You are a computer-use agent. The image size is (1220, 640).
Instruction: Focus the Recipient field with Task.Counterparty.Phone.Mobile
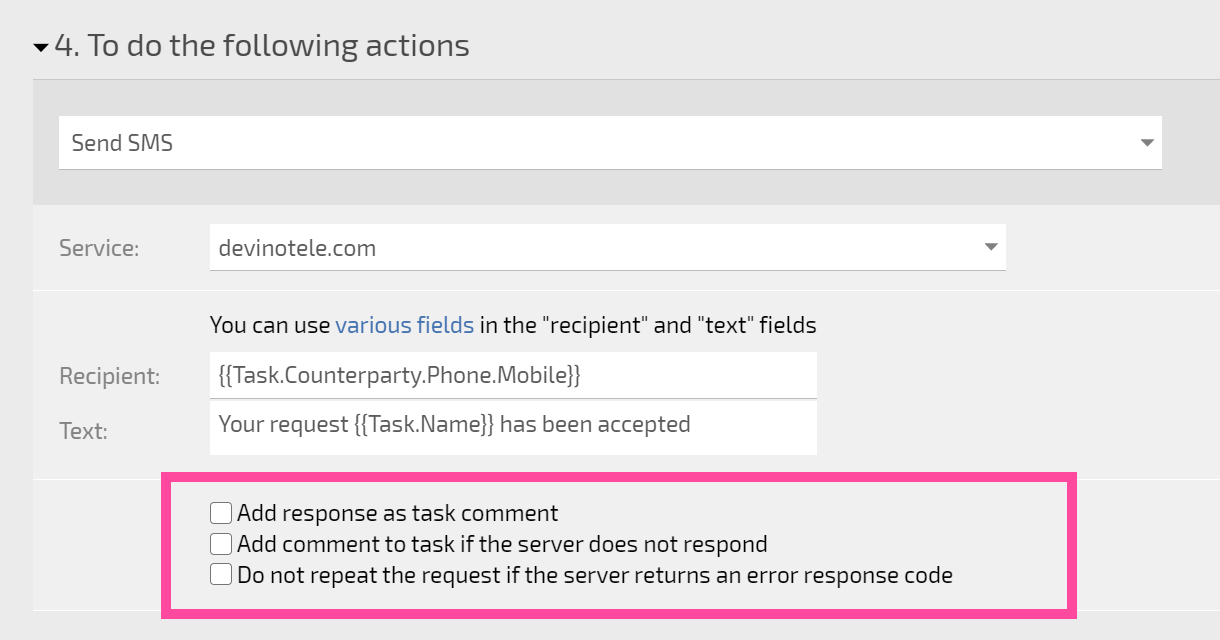(x=513, y=375)
